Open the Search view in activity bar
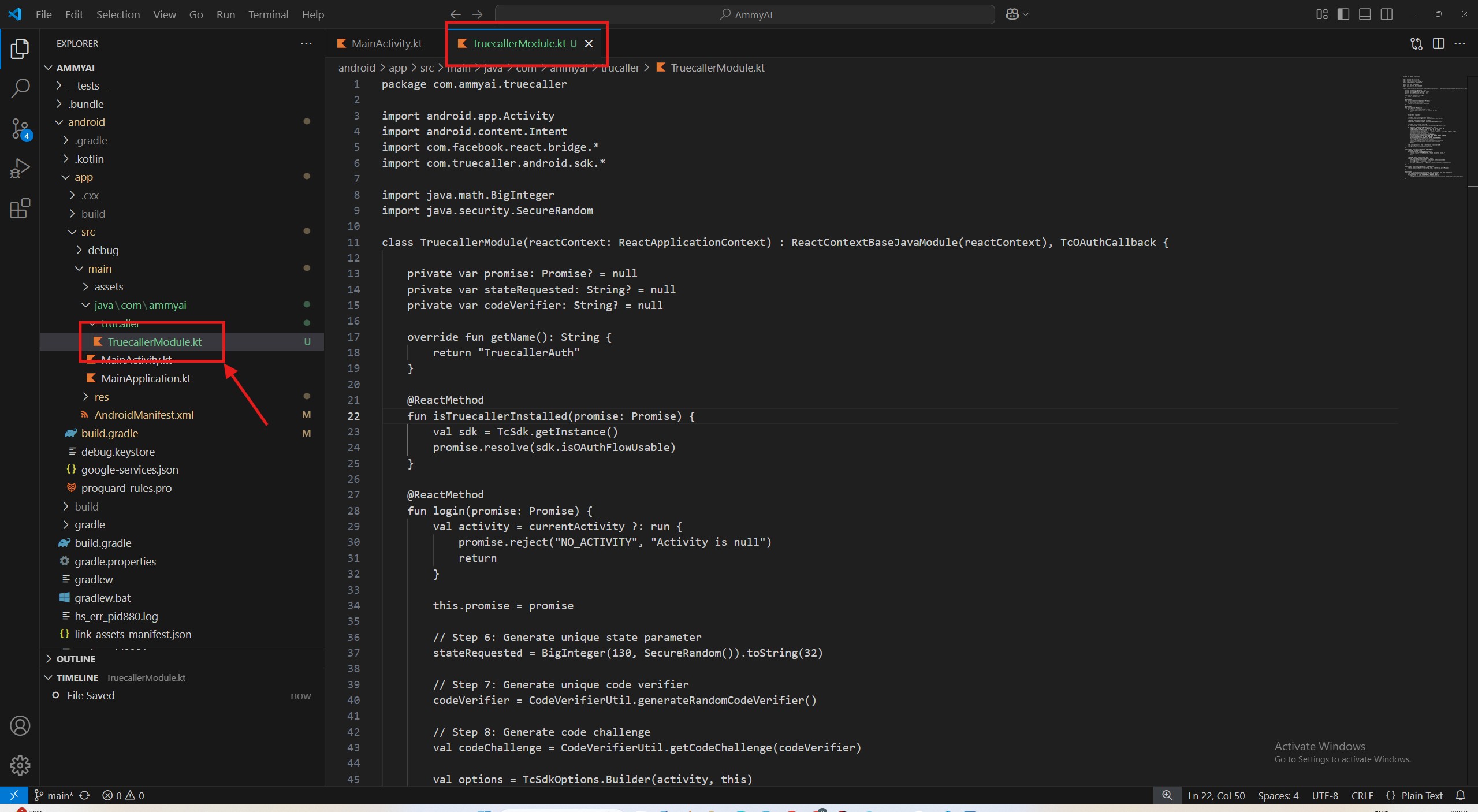The width and height of the screenshot is (1478, 812). click(20, 88)
